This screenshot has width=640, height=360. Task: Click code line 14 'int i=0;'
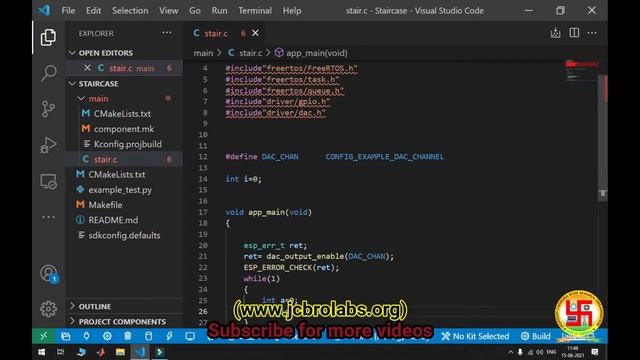(x=244, y=179)
